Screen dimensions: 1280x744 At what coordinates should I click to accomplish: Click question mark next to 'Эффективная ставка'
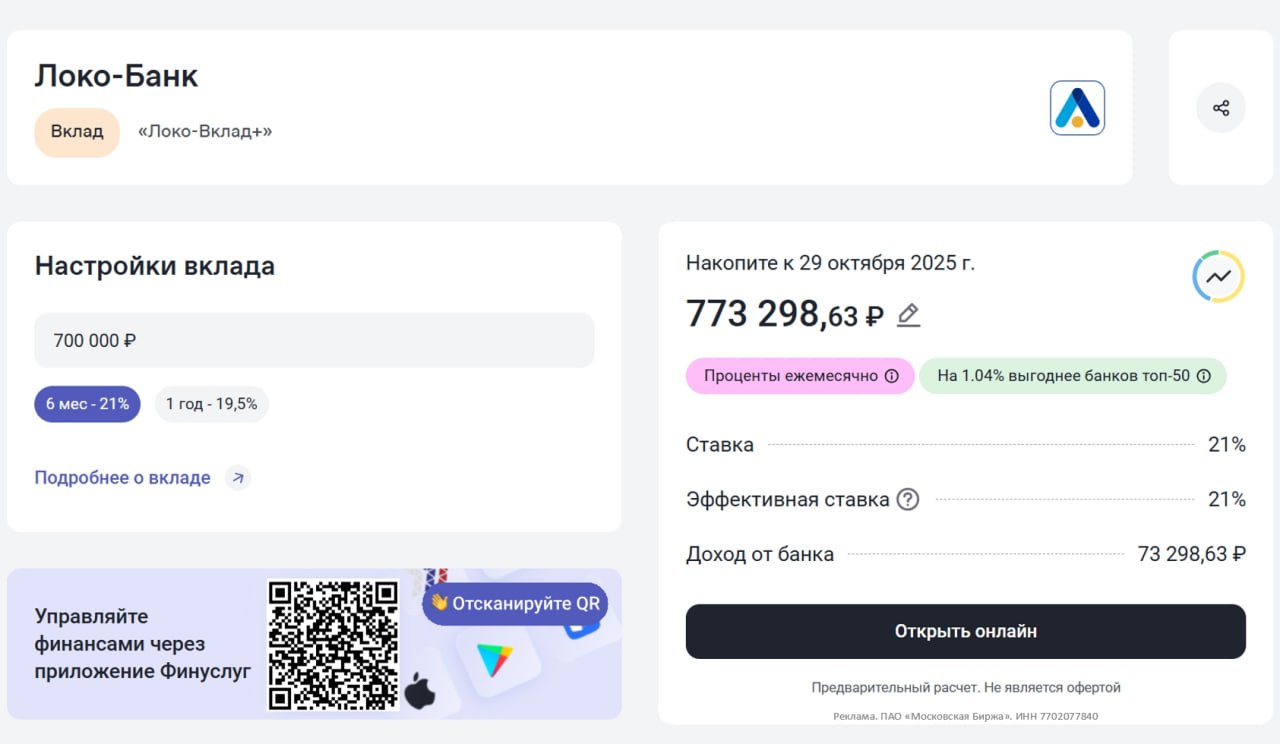click(907, 499)
